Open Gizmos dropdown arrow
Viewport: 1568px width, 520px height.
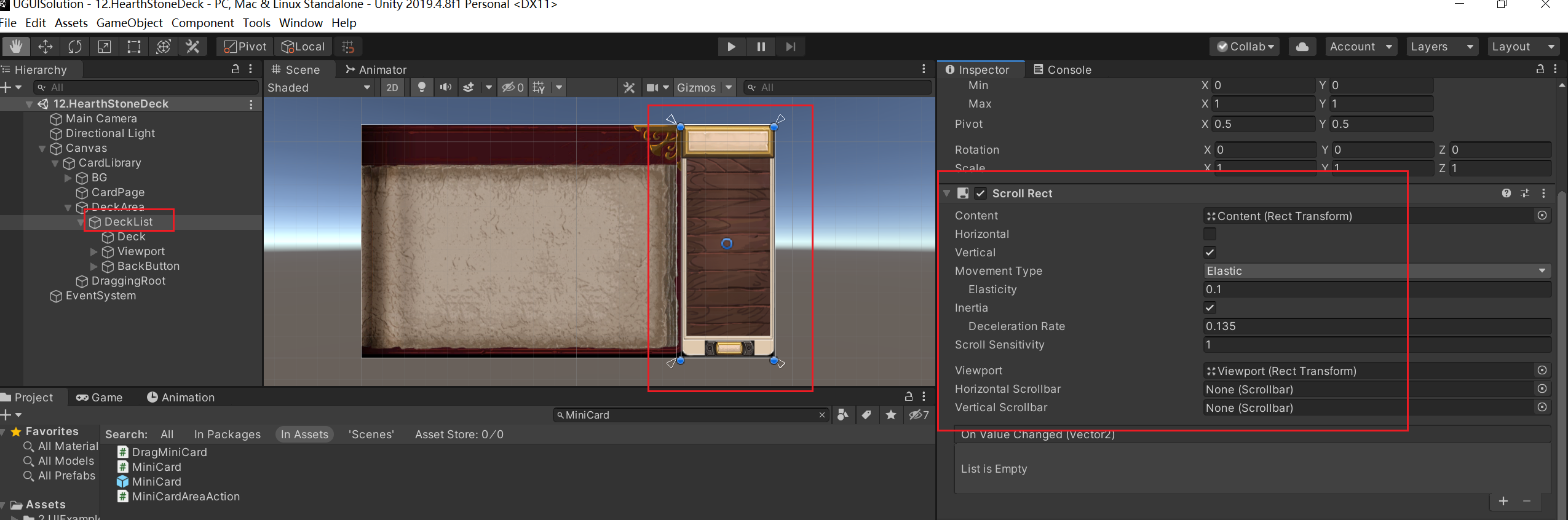pos(729,87)
